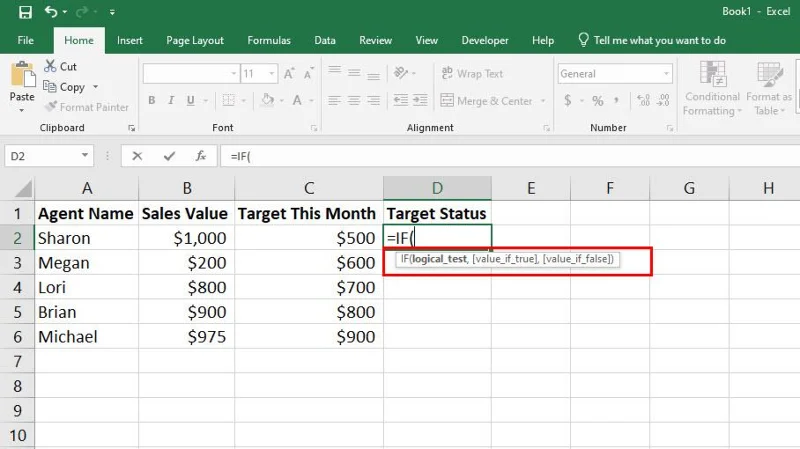The width and height of the screenshot is (800, 449).
Task: Click the Undo arrow icon
Action: pyautogui.click(x=51, y=11)
